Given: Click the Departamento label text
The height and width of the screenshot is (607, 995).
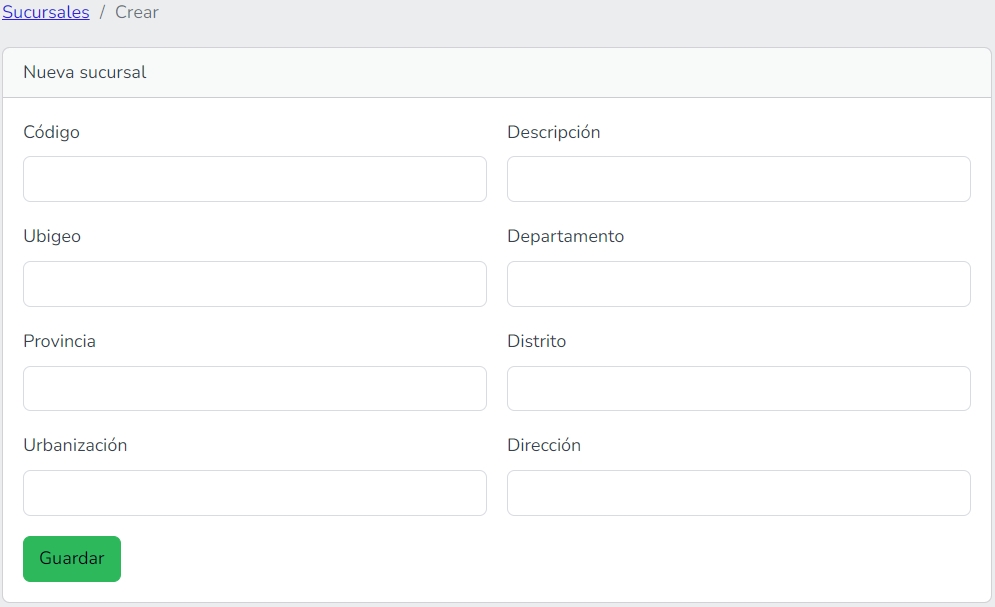Looking at the screenshot, I should point(565,237).
